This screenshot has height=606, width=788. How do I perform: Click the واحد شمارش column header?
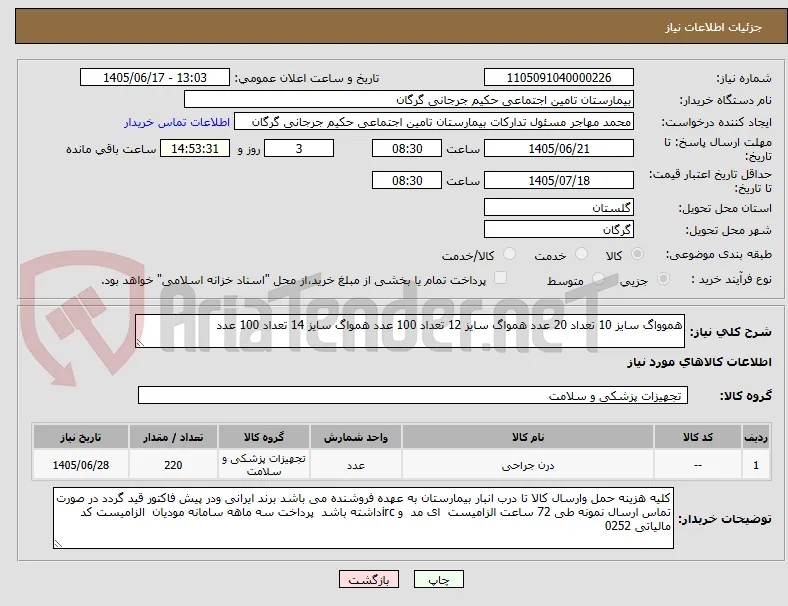tap(356, 437)
